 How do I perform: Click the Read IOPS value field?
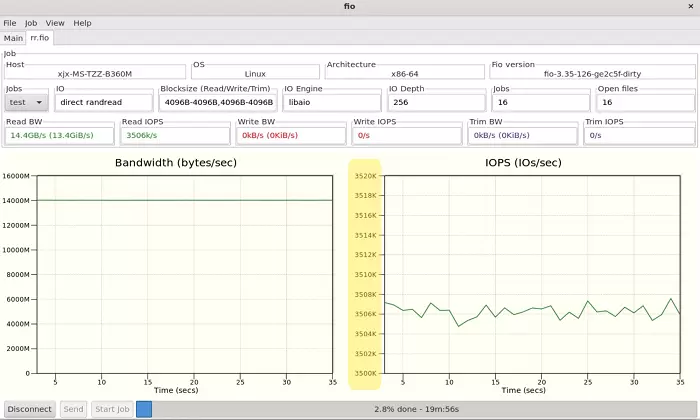[x=174, y=135]
